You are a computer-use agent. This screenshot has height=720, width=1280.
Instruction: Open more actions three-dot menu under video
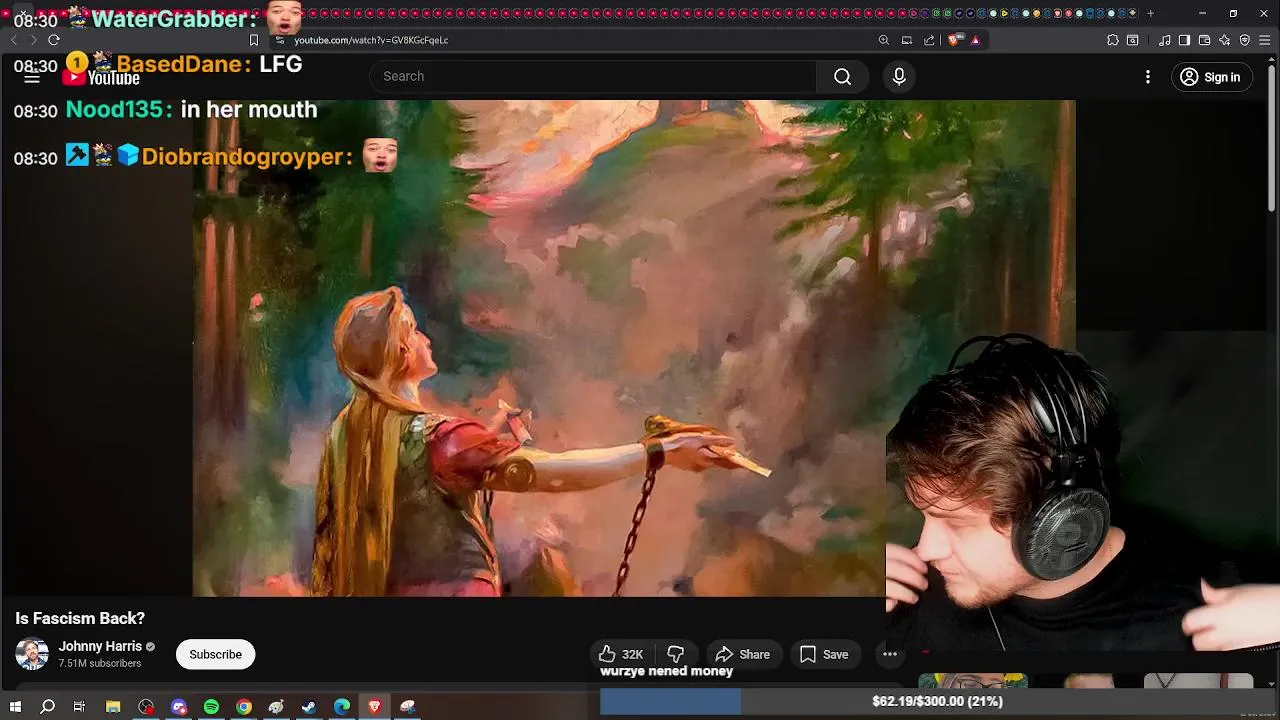(889, 655)
